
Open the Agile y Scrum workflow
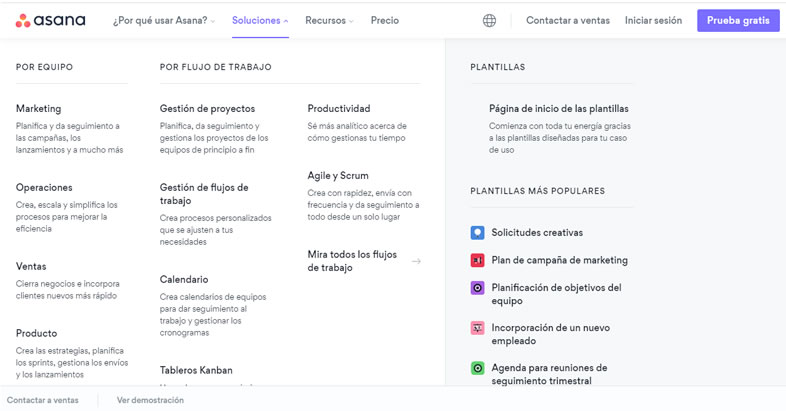pyautogui.click(x=338, y=175)
